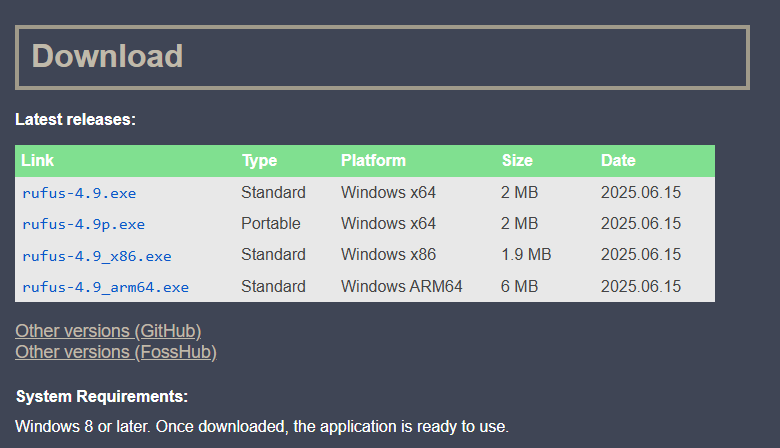This screenshot has height=448, width=780.
Task: Select the Platform column header
Action: point(373,161)
